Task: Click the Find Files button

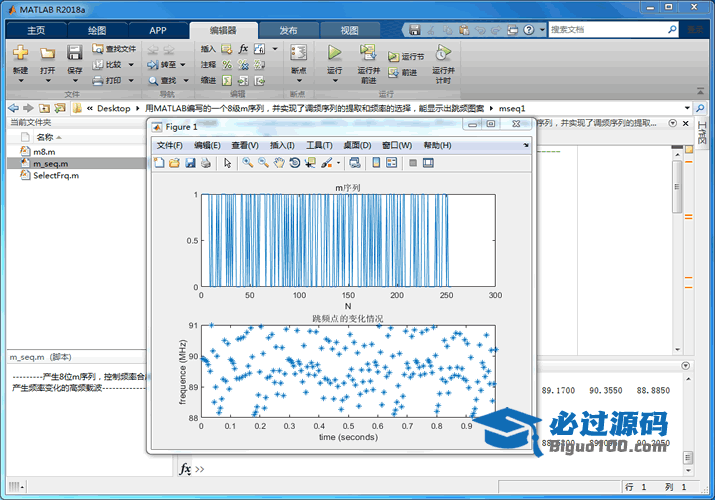Action: [x=114, y=49]
